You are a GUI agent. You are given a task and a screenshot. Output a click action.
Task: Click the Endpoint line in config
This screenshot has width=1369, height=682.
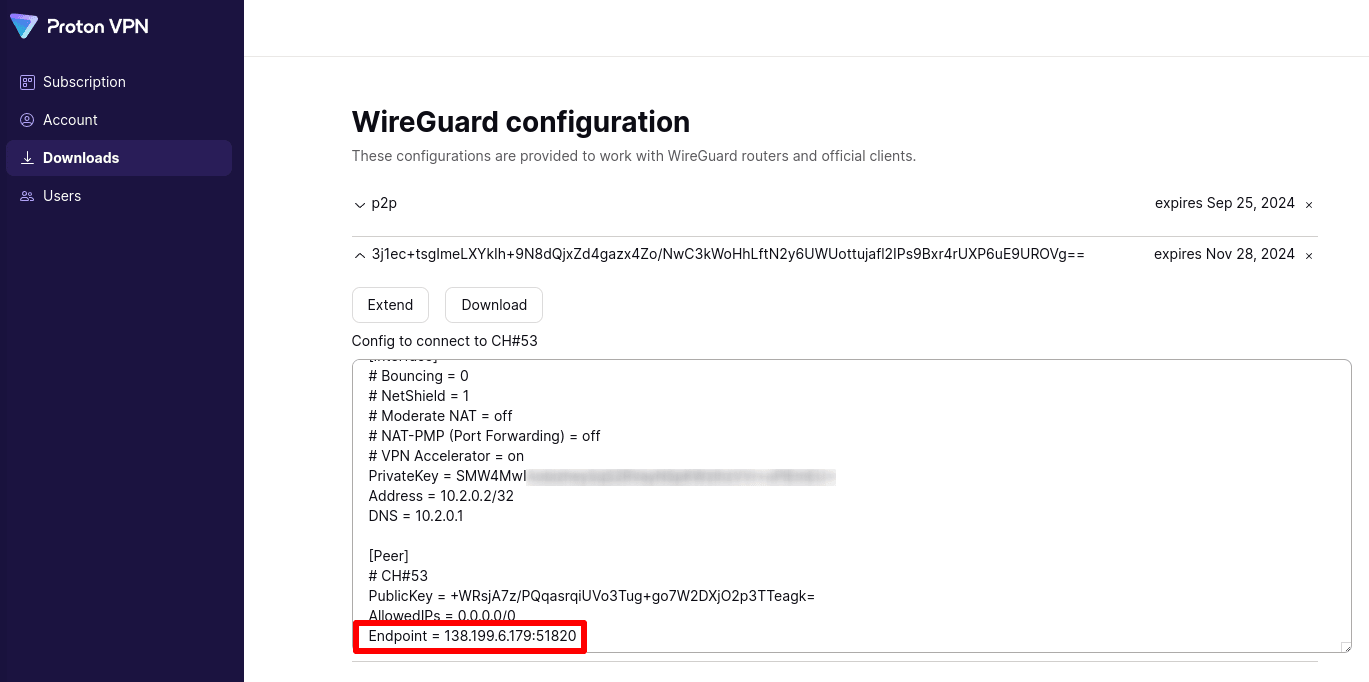tap(472, 636)
